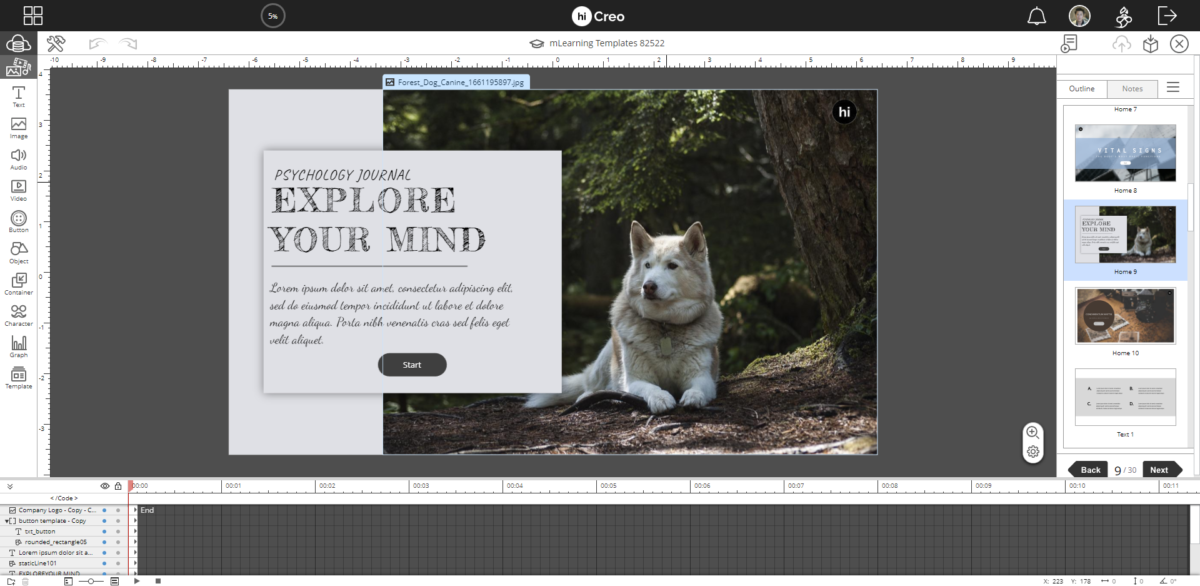Expand rounded_rectangle05 layer timeline arrow
Image resolution: width=1200 pixels, height=586 pixels.
(135, 542)
